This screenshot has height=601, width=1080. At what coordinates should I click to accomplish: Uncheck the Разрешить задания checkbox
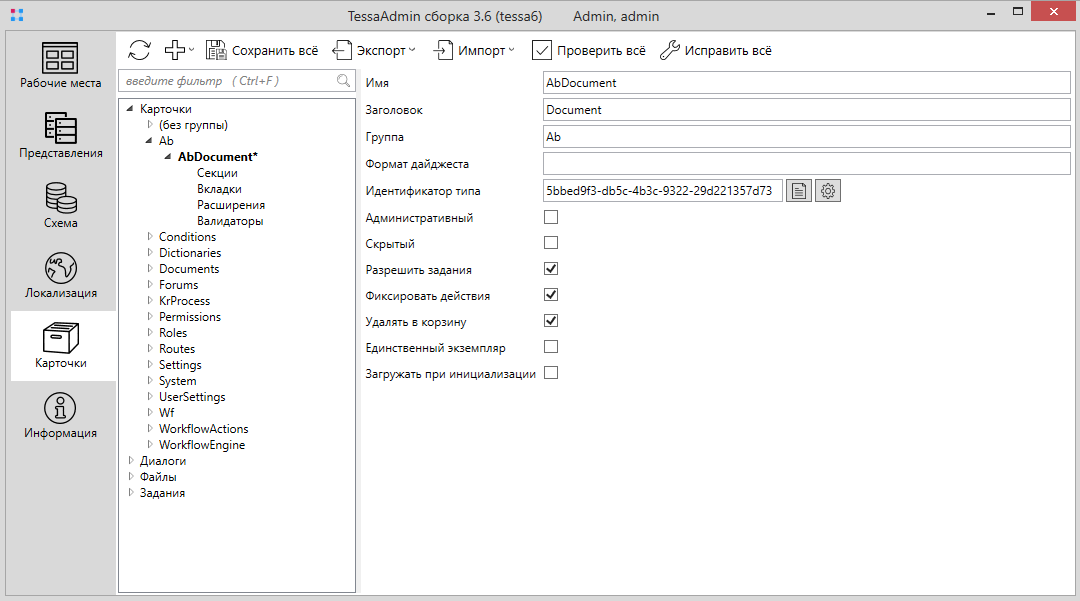(551, 269)
